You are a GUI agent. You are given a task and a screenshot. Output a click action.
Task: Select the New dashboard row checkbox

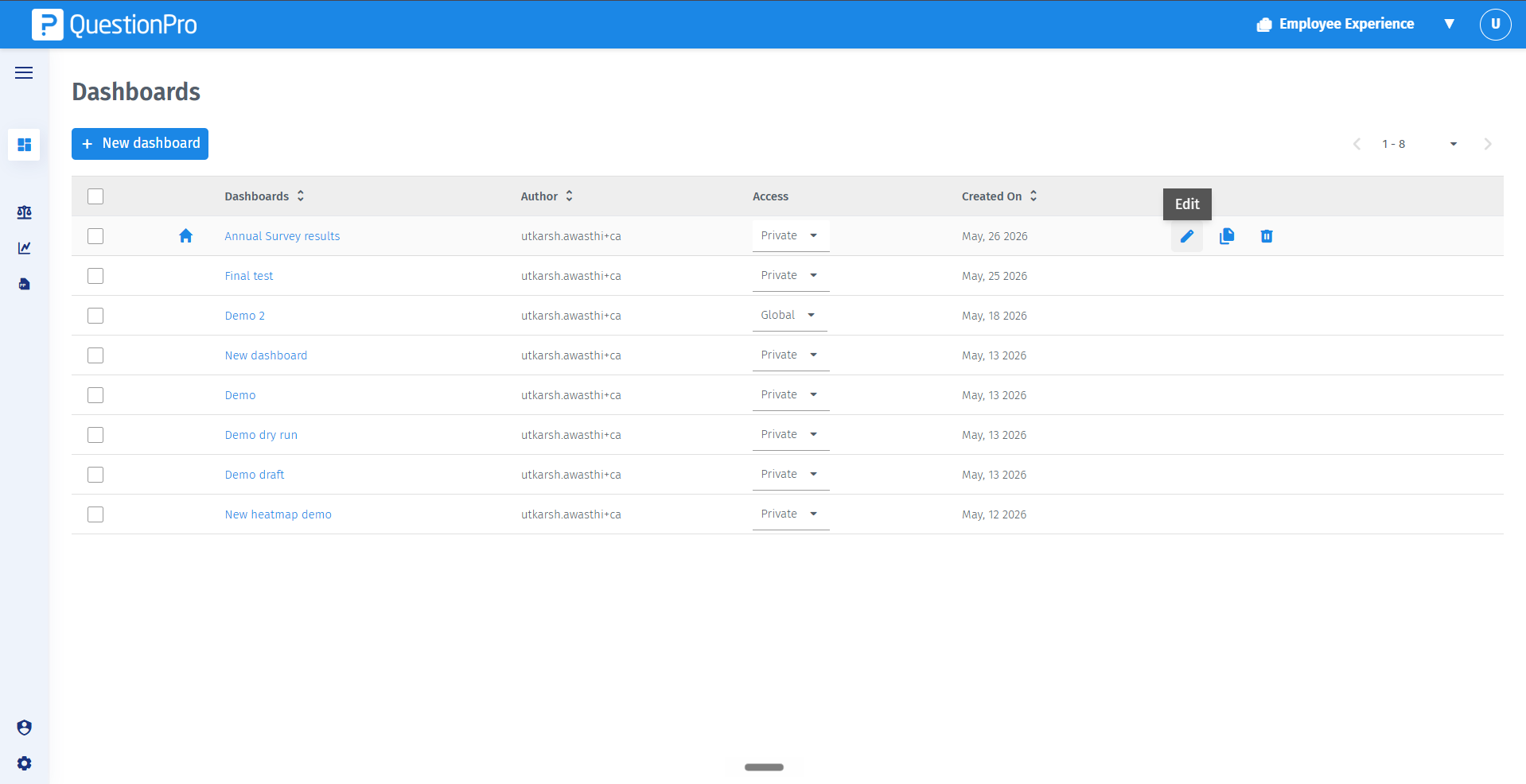coord(95,355)
